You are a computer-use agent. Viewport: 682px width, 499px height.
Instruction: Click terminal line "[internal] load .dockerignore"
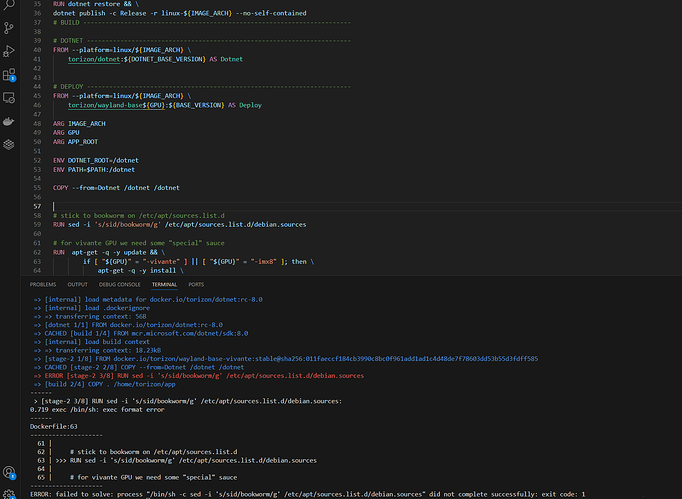tap(92, 308)
